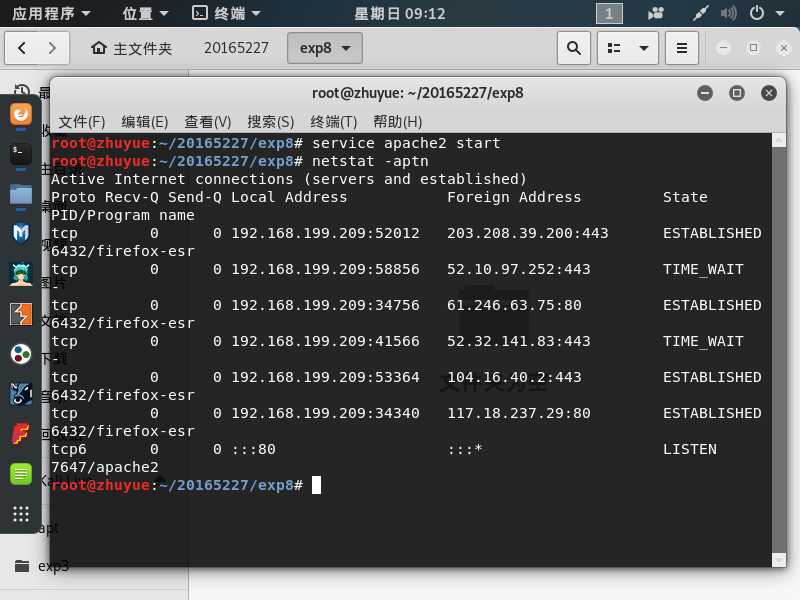The image size is (800, 600).
Task: Open the red F dock icon
Action: tap(21, 434)
